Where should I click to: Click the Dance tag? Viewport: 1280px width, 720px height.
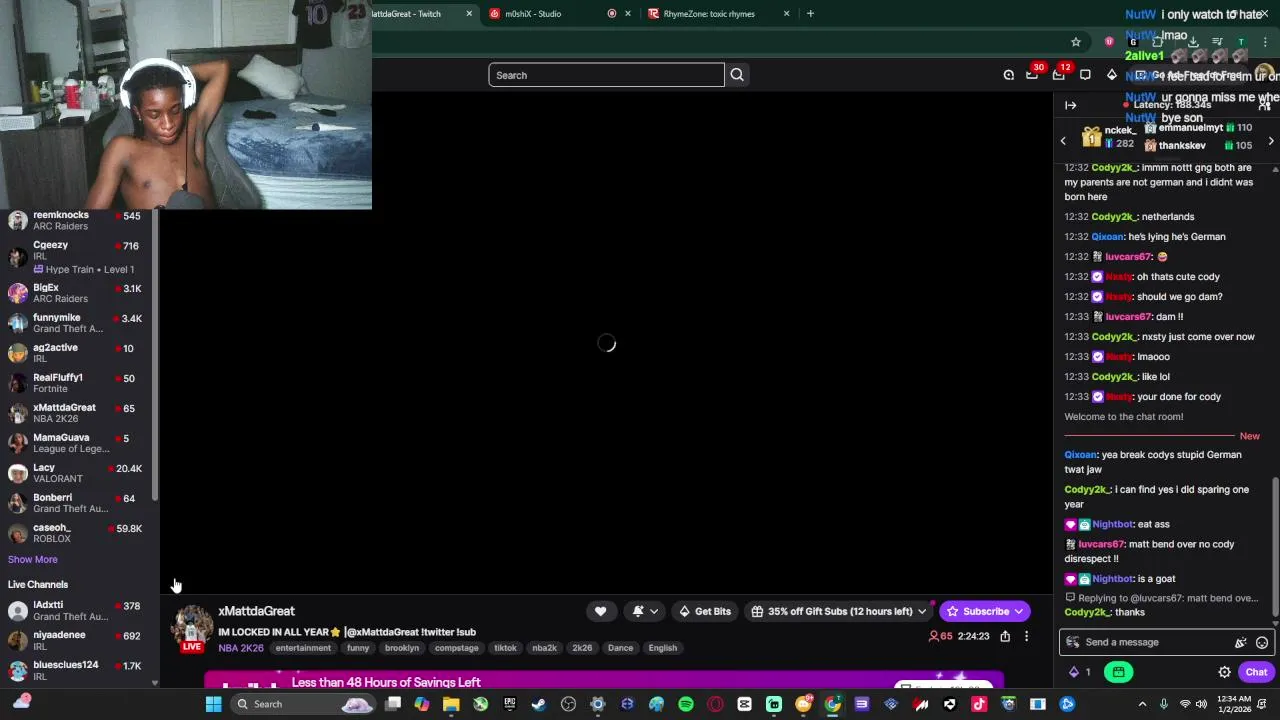[x=620, y=648]
